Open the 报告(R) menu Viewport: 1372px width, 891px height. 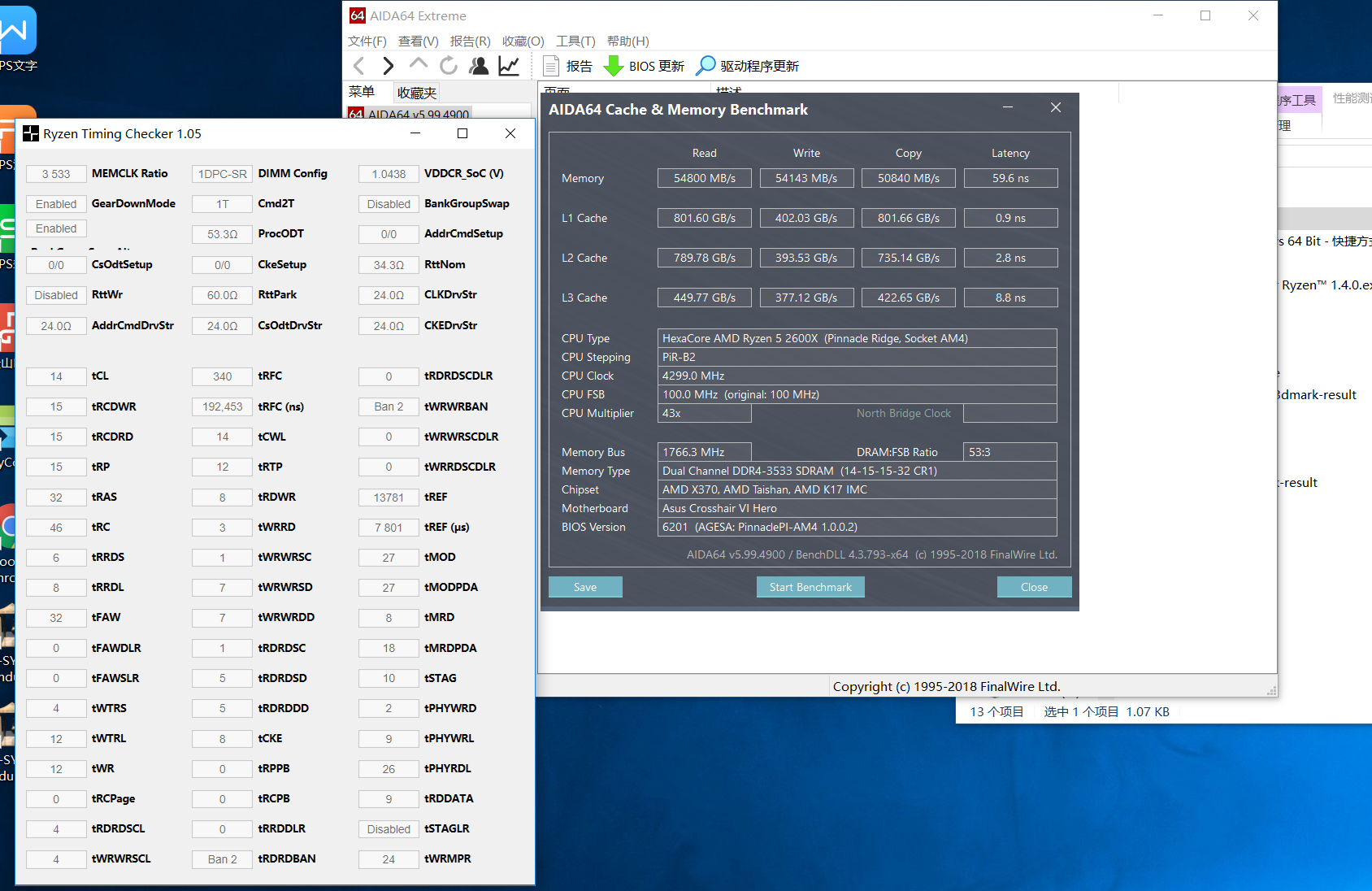(471, 41)
